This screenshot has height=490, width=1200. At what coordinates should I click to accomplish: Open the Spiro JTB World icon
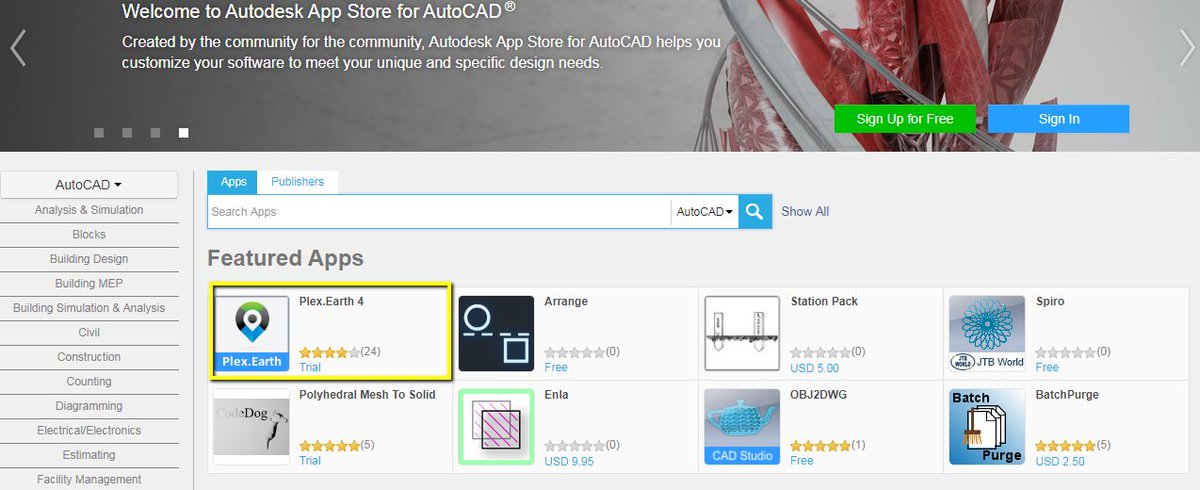coord(987,334)
